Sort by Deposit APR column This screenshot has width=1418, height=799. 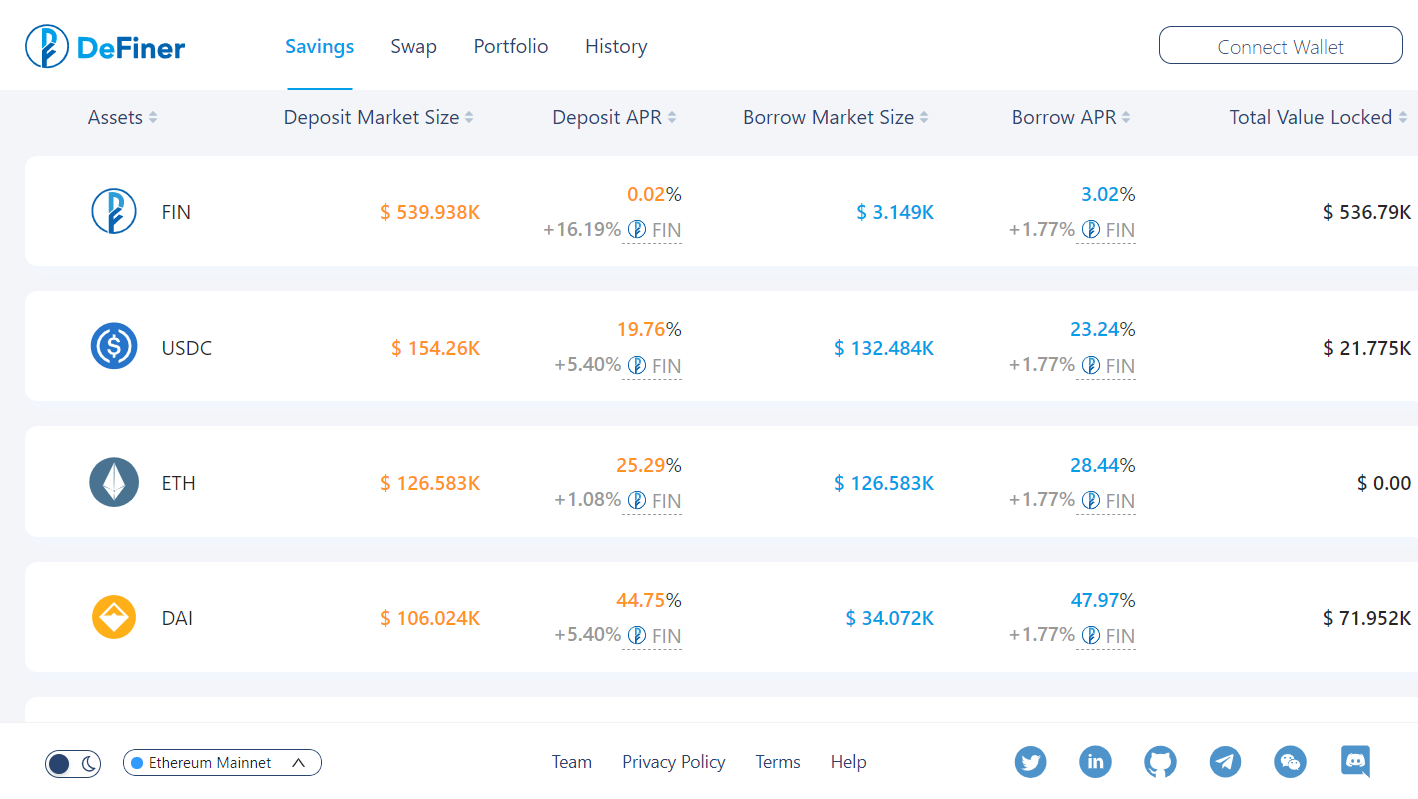[x=614, y=117]
